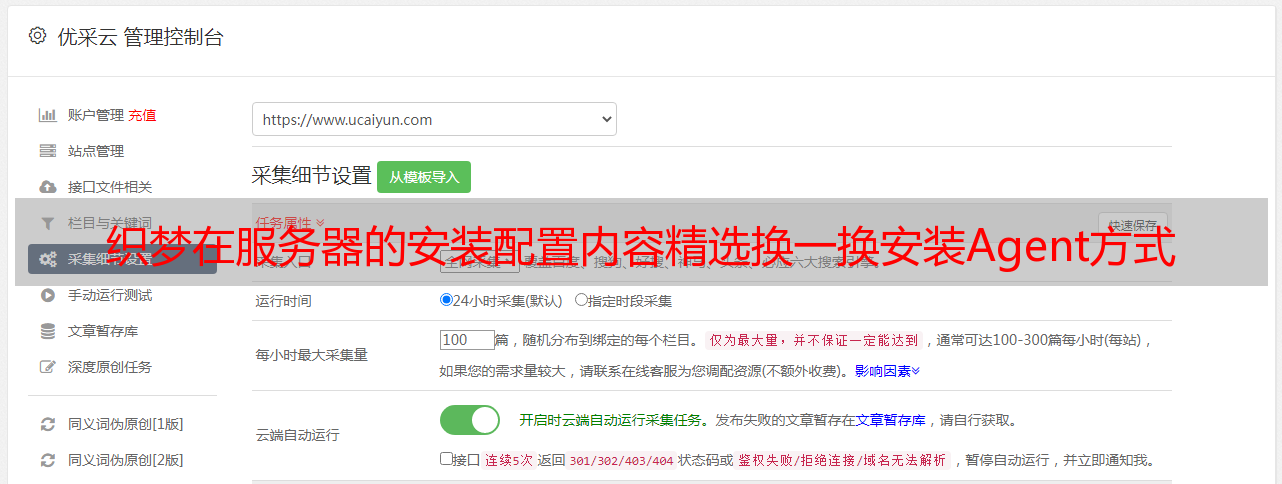Open 同义词伪原创[2版] in the sidebar
Image resolution: width=1282 pixels, height=484 pixels.
click(x=126, y=460)
